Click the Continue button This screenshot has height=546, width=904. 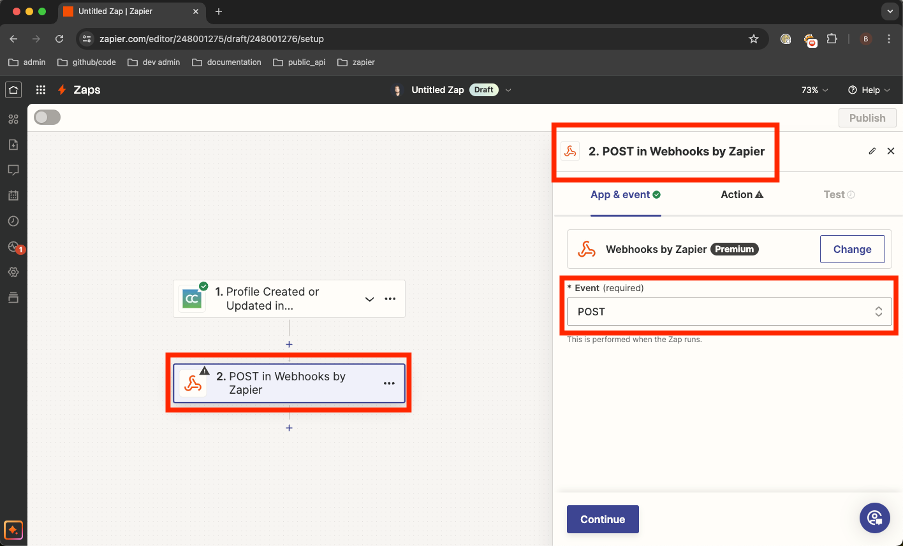(602, 519)
